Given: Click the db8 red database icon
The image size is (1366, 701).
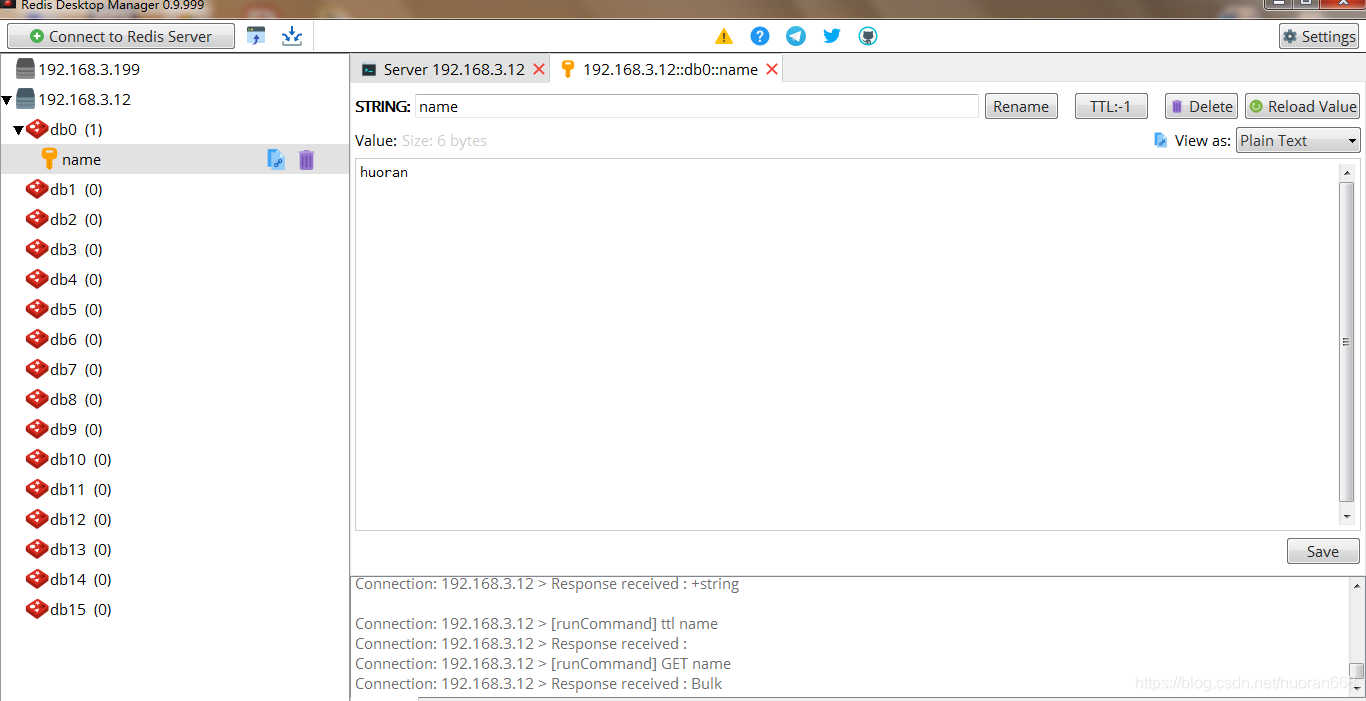Looking at the screenshot, I should coord(37,399).
